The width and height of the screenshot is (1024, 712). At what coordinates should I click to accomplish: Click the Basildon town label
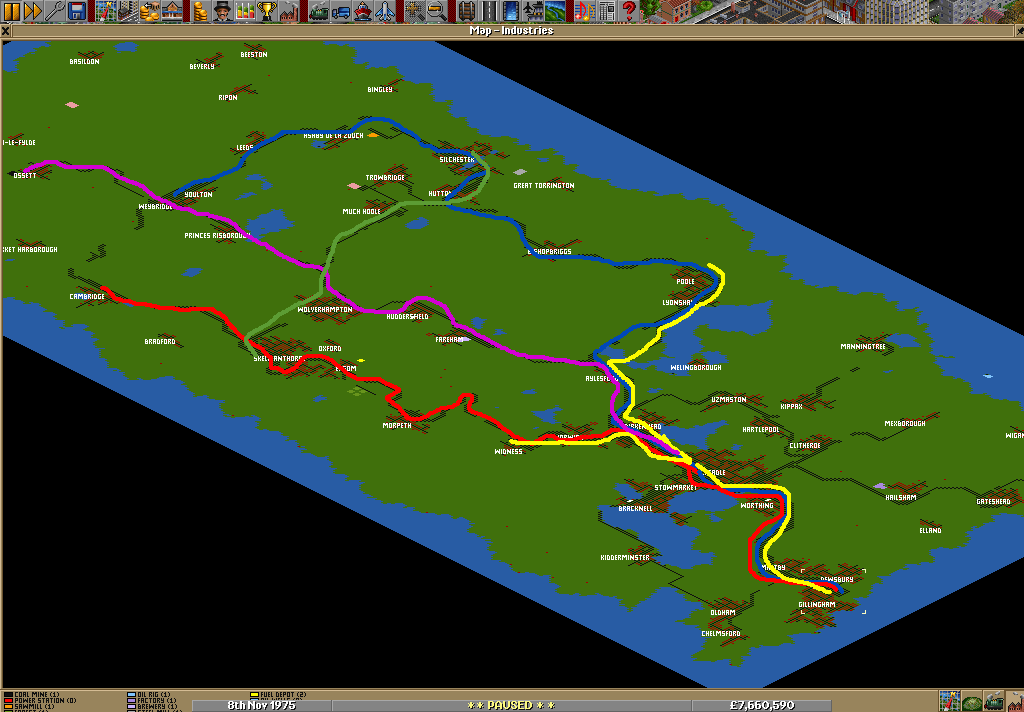click(x=84, y=61)
